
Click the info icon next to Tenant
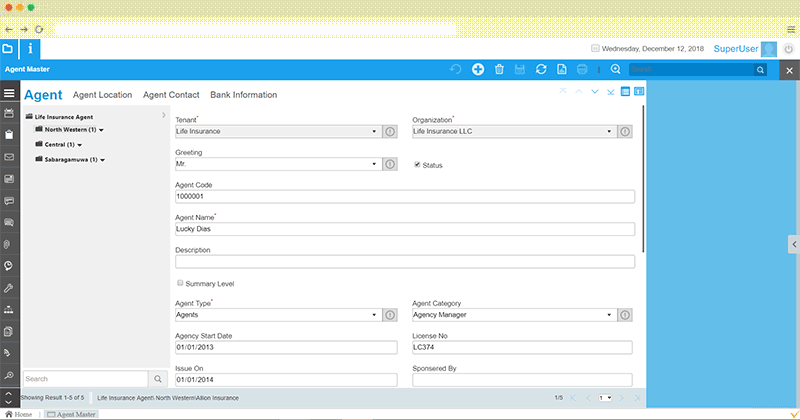point(390,131)
